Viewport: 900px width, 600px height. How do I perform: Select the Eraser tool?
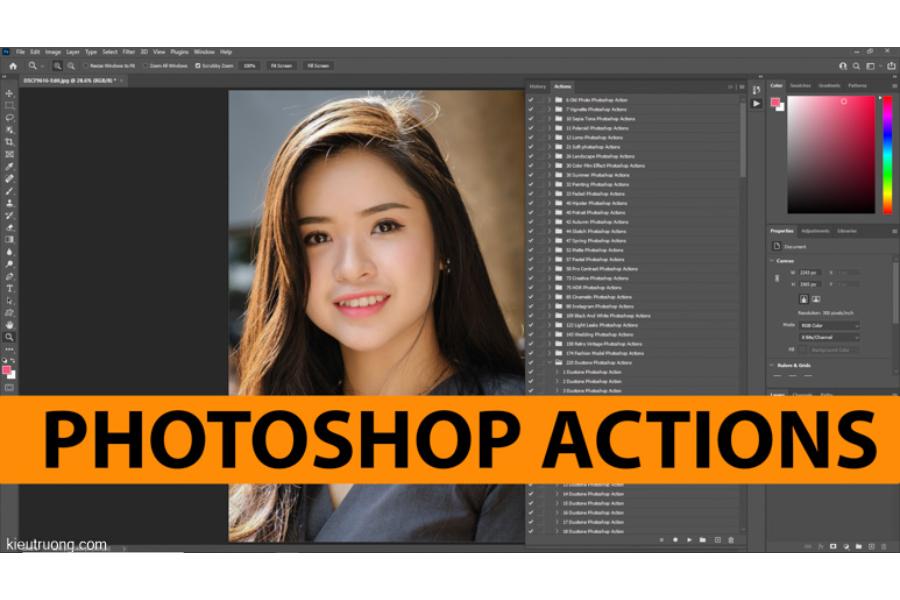click(x=9, y=227)
